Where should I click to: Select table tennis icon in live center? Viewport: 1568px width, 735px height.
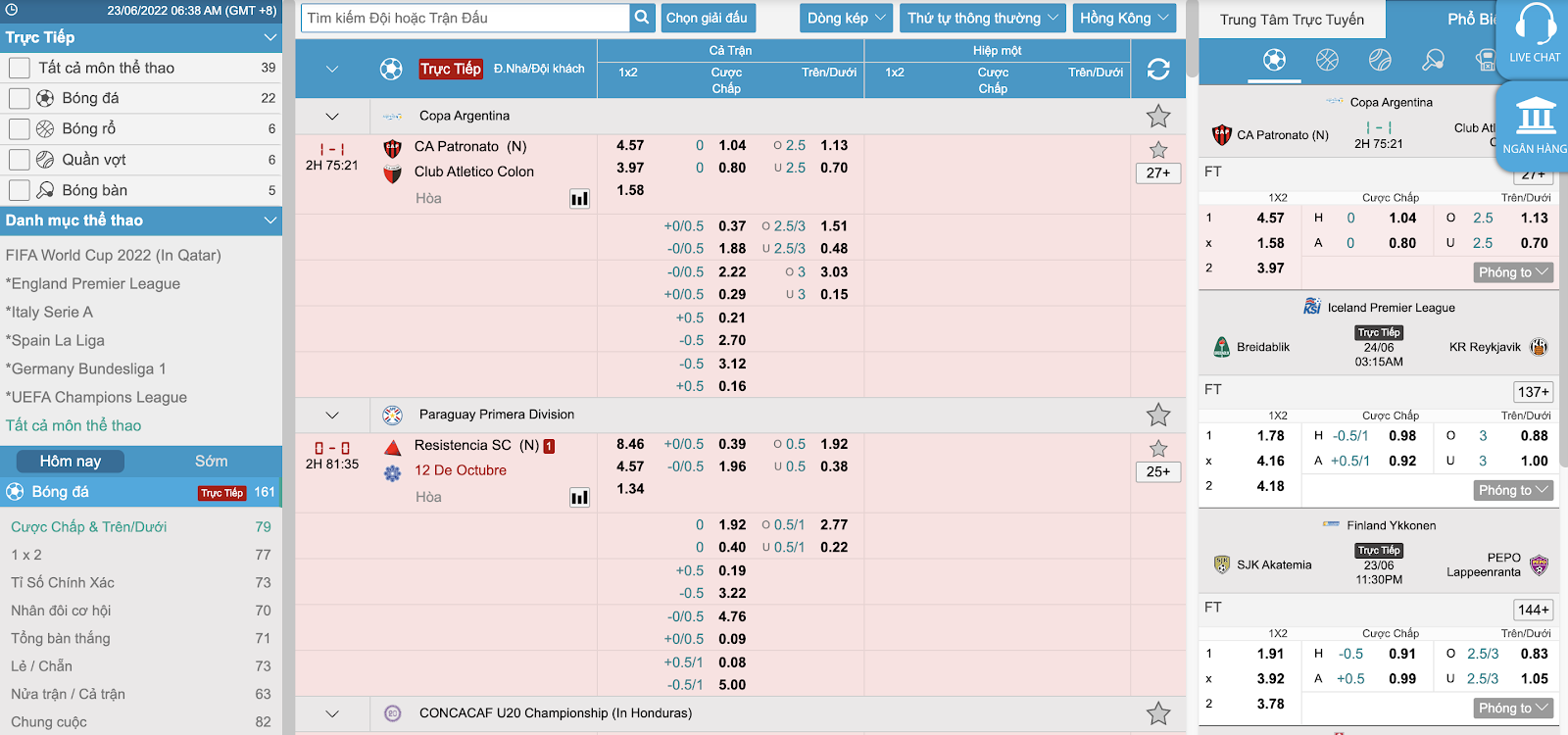1433,61
